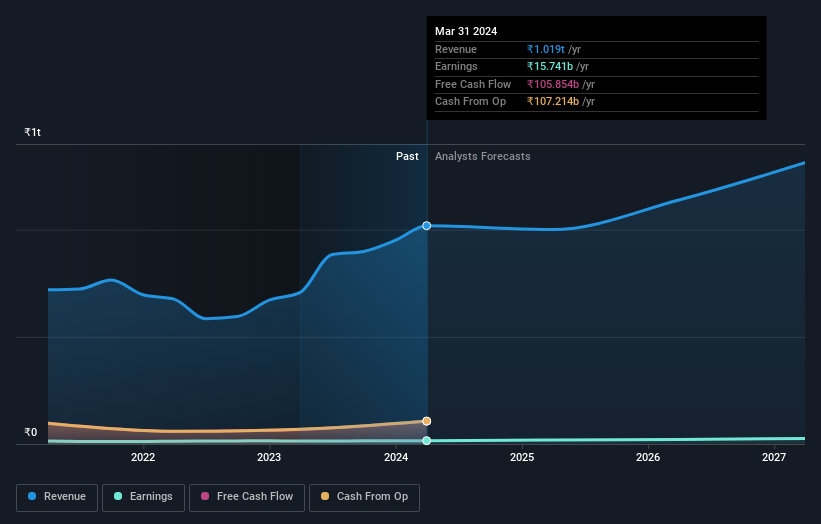Viewport: 821px width, 524px height.
Task: Select the 2025 x-axis label
Action: point(522,457)
